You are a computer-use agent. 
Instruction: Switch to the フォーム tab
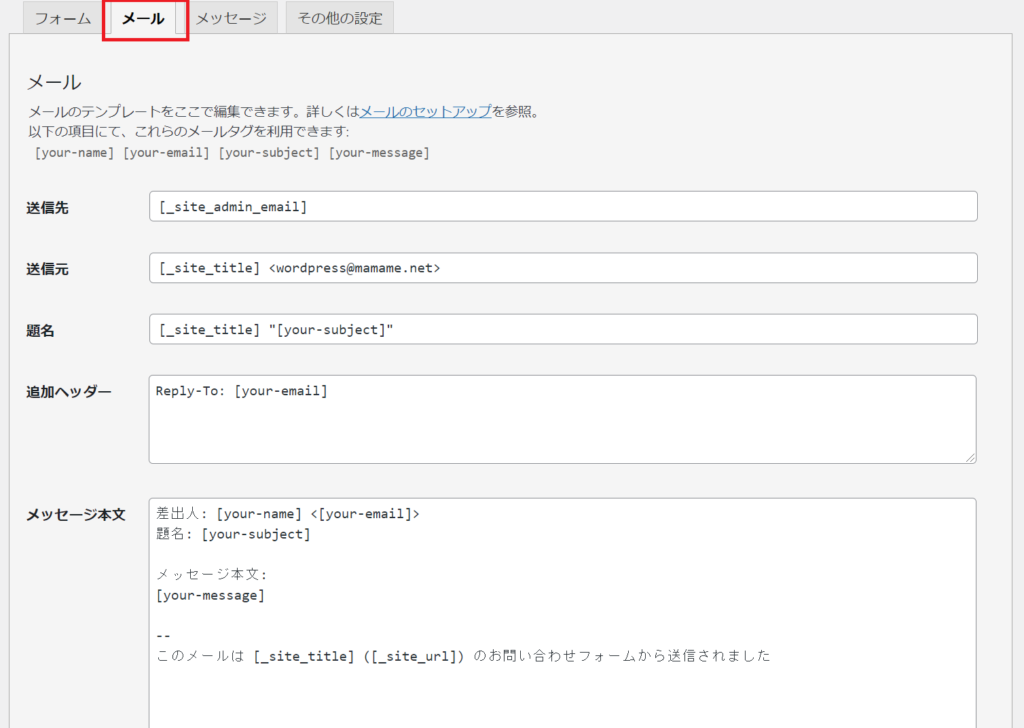pos(63,18)
